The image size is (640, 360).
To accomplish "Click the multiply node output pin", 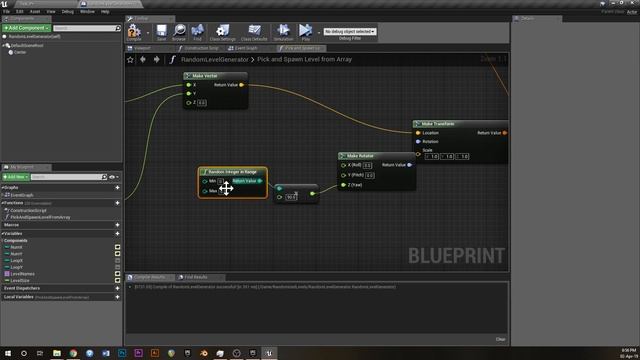I will (313, 193).
